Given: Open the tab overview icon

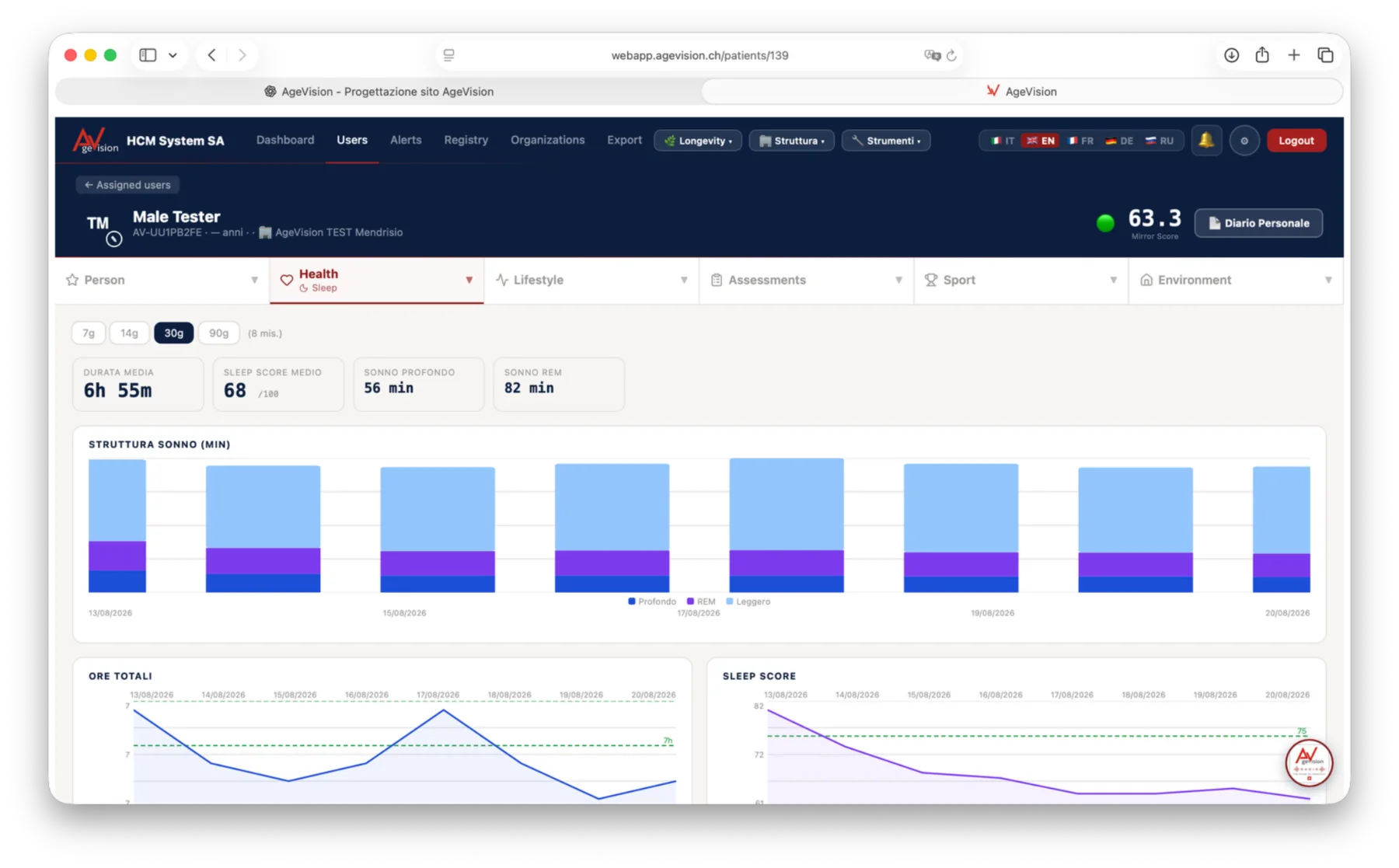Looking at the screenshot, I should (1325, 55).
